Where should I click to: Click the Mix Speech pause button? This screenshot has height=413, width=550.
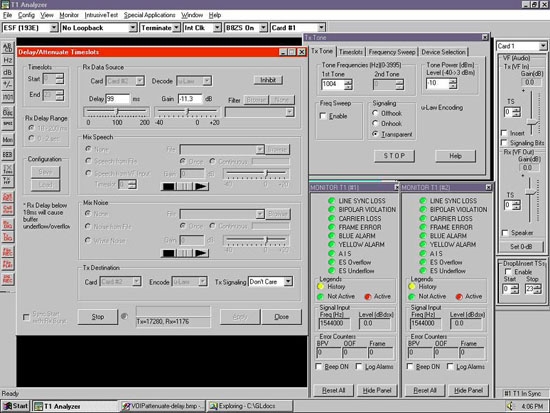(x=185, y=186)
